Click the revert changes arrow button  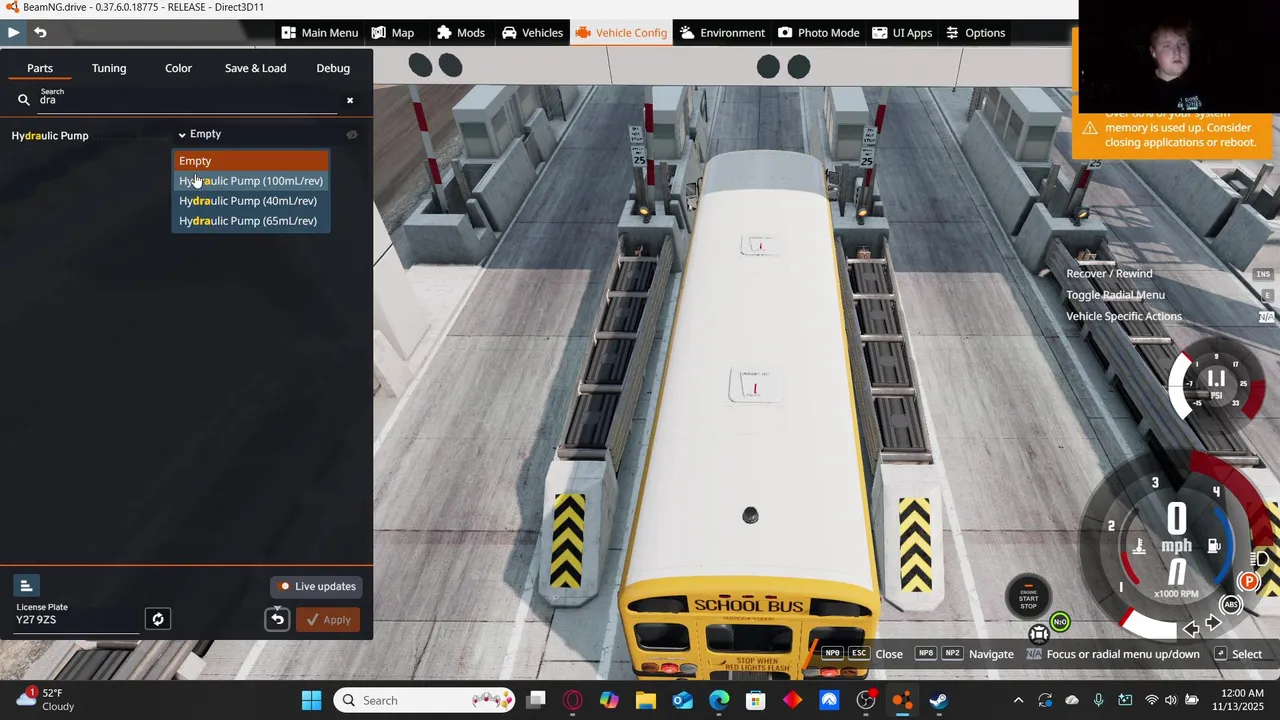pyautogui.click(x=277, y=620)
